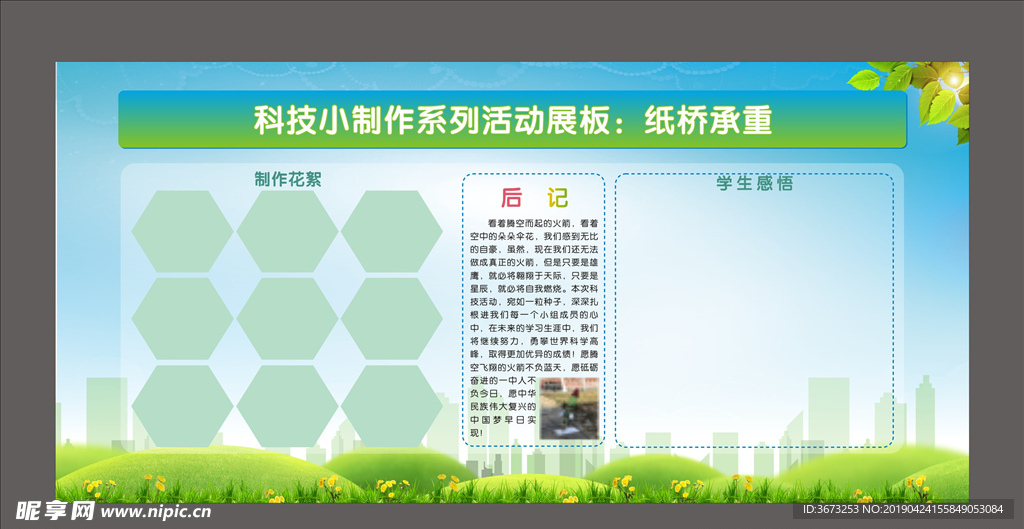Select the last hexagon in the top row
Screen dimensions: 1024x529
coord(391,232)
